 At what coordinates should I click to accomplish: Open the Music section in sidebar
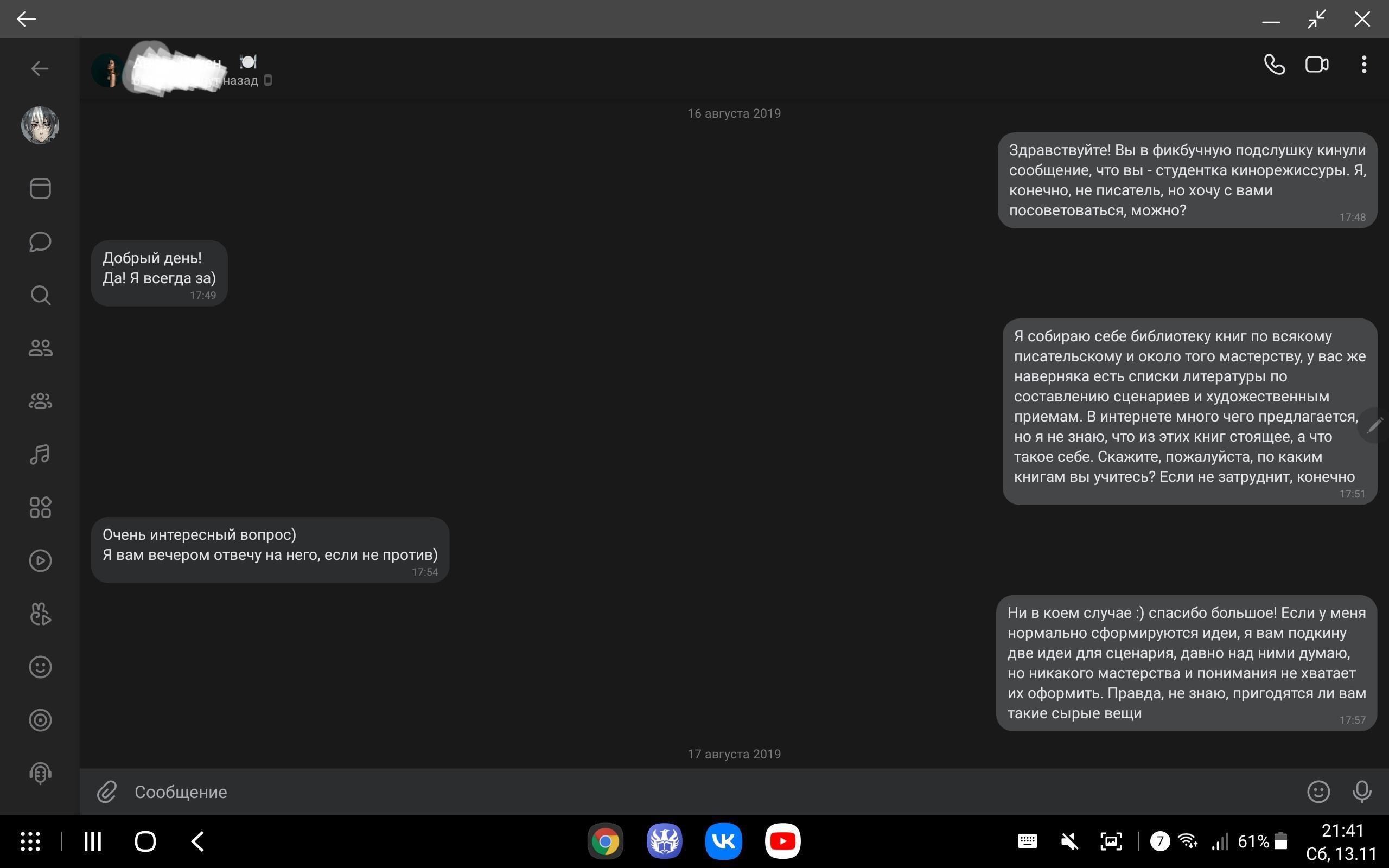[40, 454]
